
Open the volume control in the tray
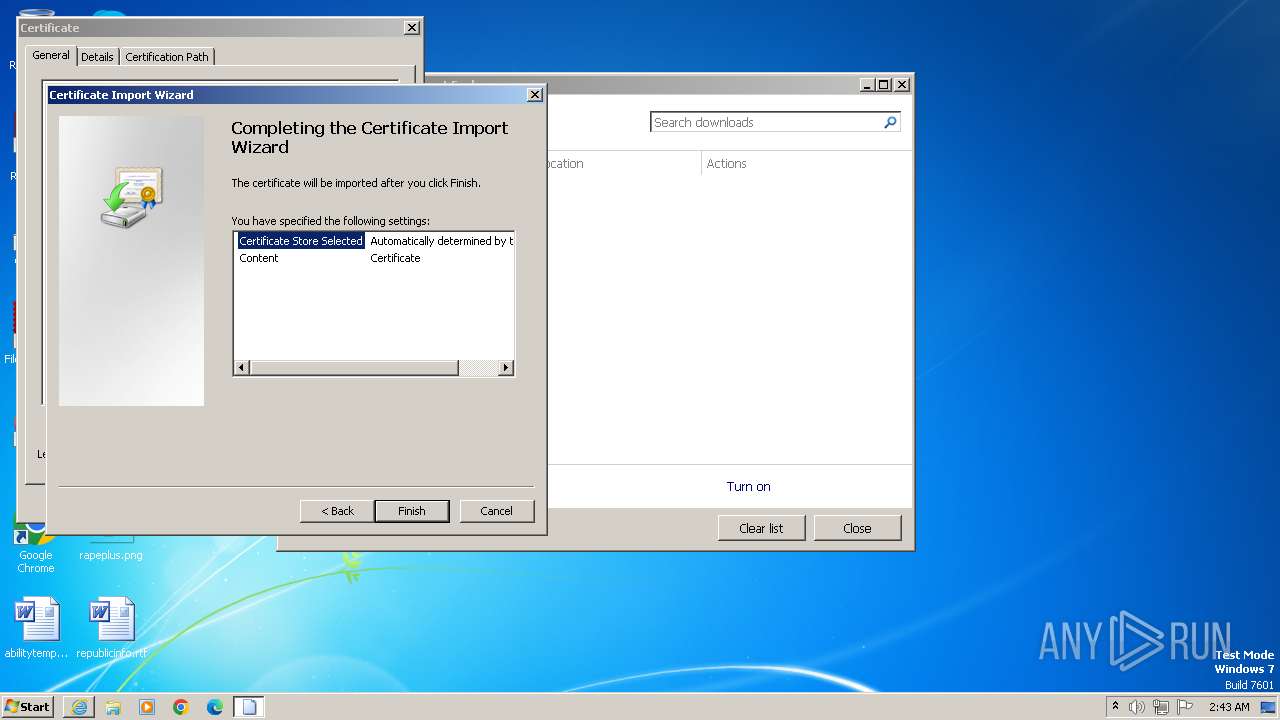click(1137, 707)
